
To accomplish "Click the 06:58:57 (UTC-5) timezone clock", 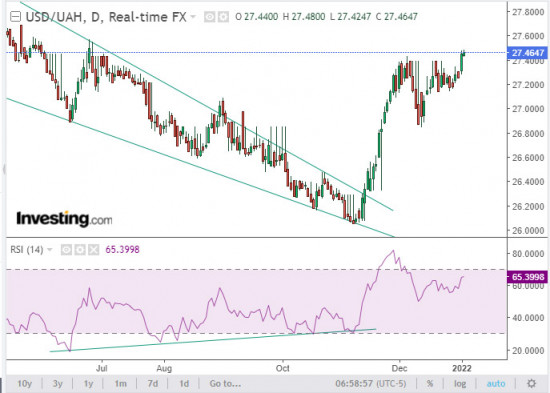I will 370,384.
